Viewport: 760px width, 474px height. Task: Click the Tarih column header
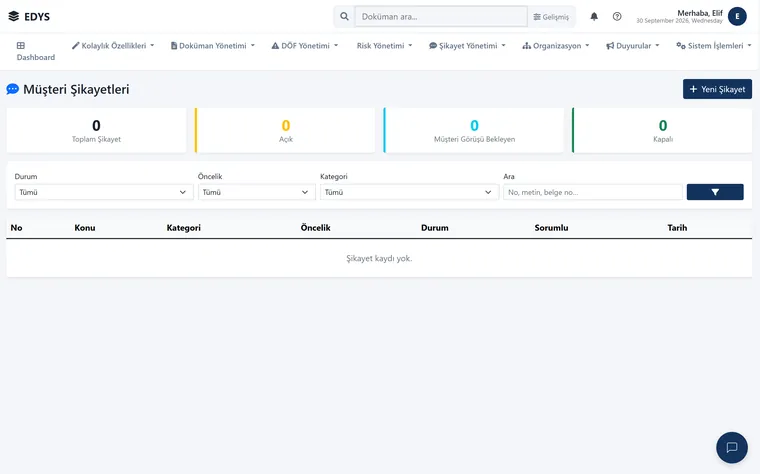coord(677,228)
